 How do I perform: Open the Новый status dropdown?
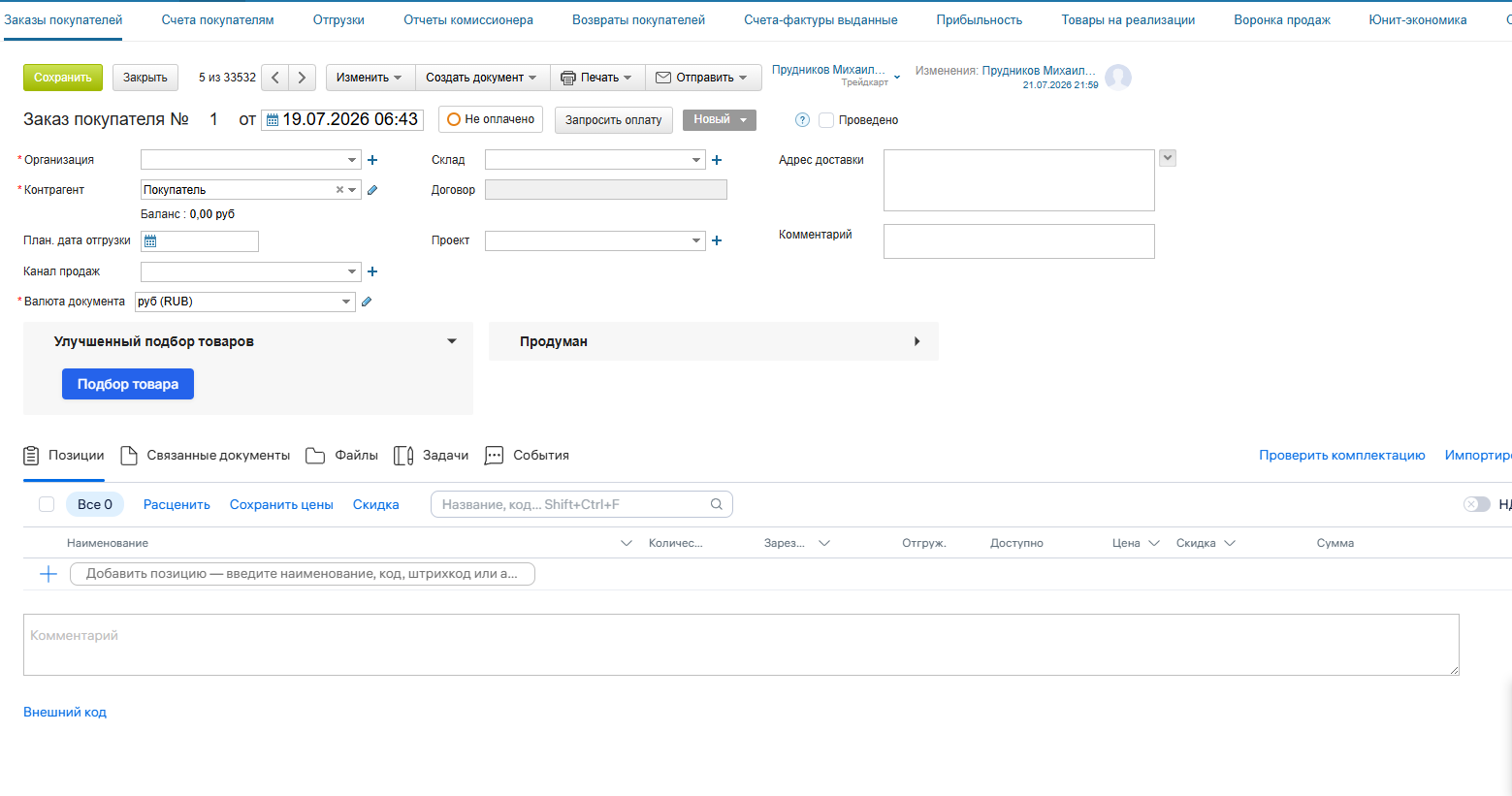coord(719,119)
